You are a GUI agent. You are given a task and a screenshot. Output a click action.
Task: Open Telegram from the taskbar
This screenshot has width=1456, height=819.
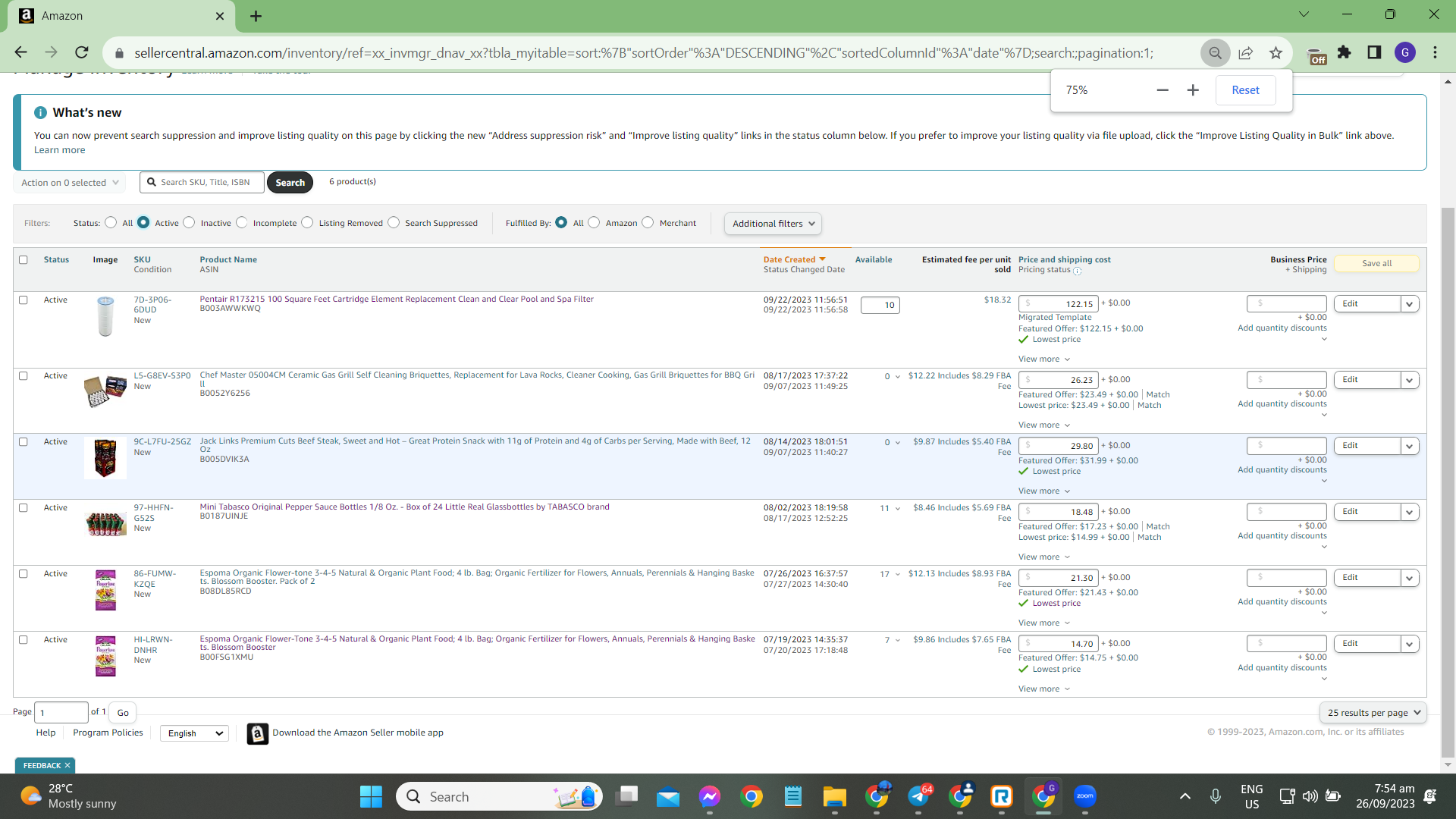pyautogui.click(x=919, y=796)
